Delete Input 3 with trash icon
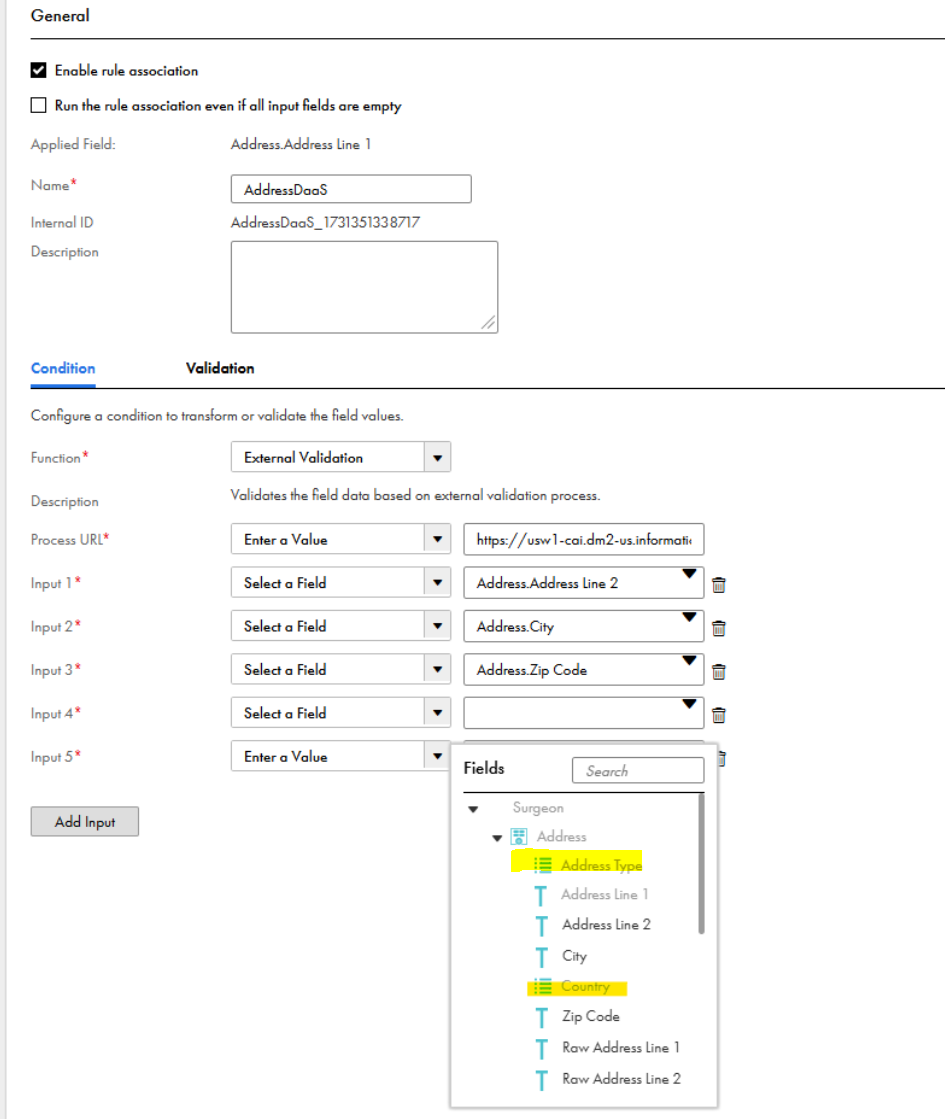This screenshot has height=1119, width=945. (x=719, y=672)
